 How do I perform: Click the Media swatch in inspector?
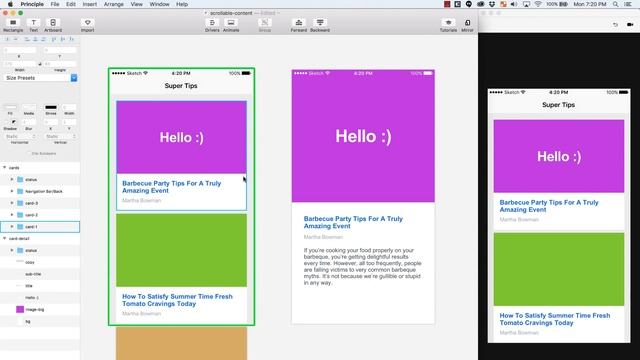(x=29, y=107)
